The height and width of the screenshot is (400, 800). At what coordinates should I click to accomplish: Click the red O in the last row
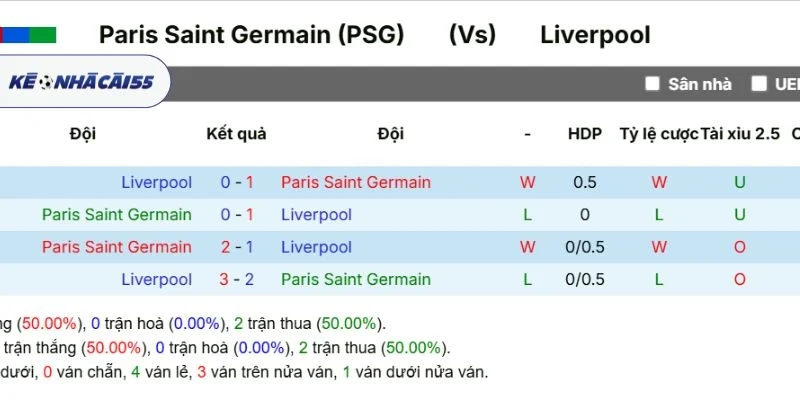[740, 280]
